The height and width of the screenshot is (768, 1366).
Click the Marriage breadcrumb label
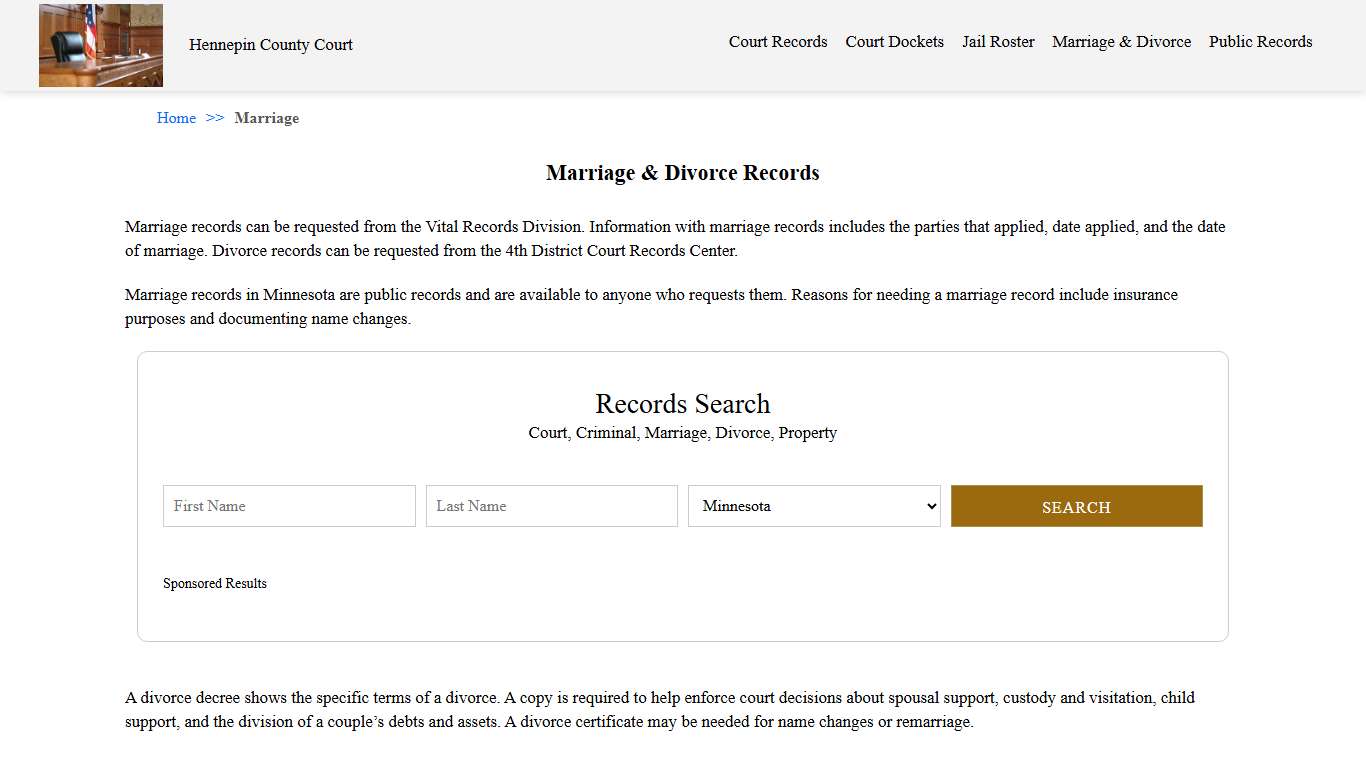pos(266,118)
